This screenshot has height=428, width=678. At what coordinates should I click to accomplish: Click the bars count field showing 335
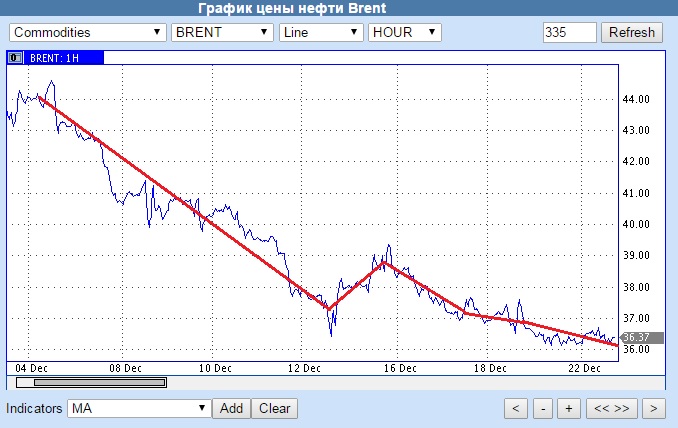point(569,32)
